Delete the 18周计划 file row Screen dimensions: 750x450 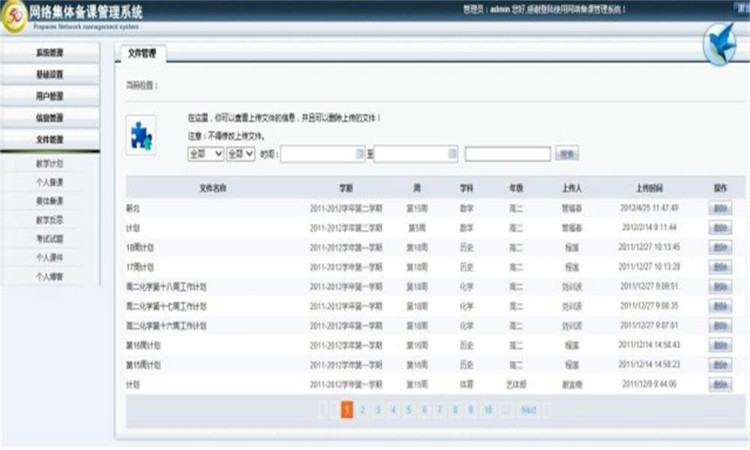(720, 248)
